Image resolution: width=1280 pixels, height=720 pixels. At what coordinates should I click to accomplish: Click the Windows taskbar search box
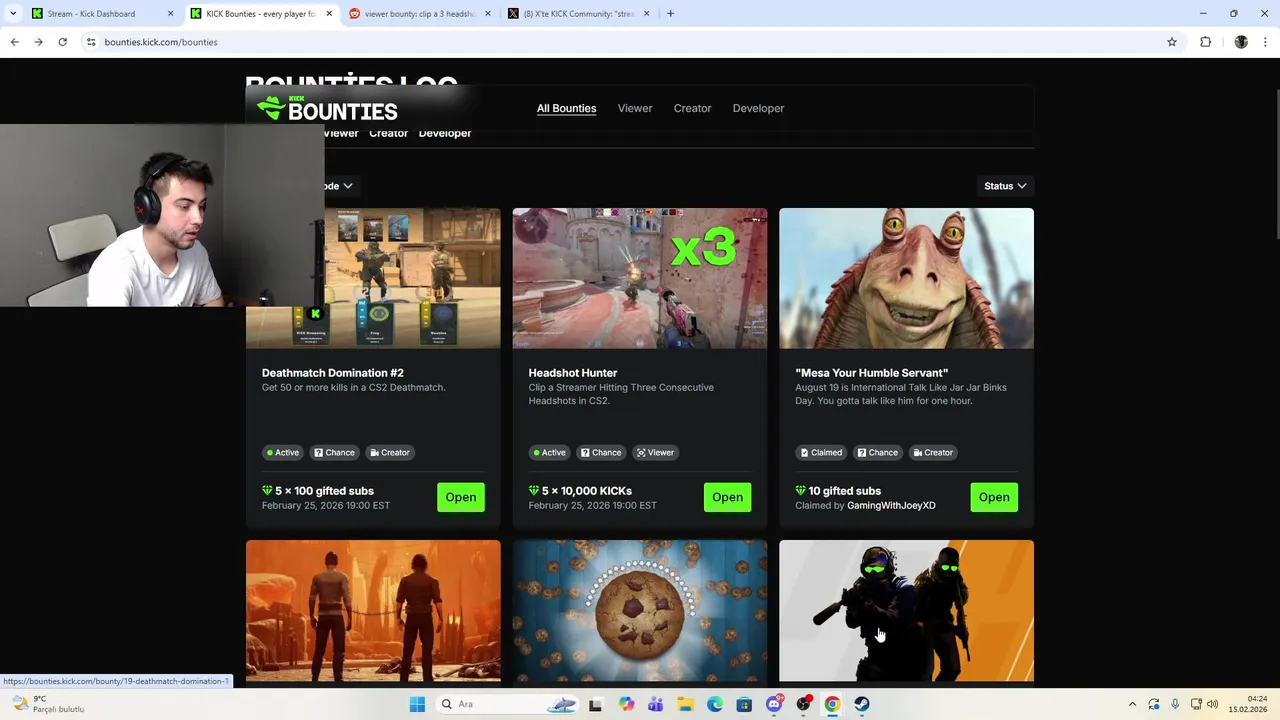click(507, 704)
